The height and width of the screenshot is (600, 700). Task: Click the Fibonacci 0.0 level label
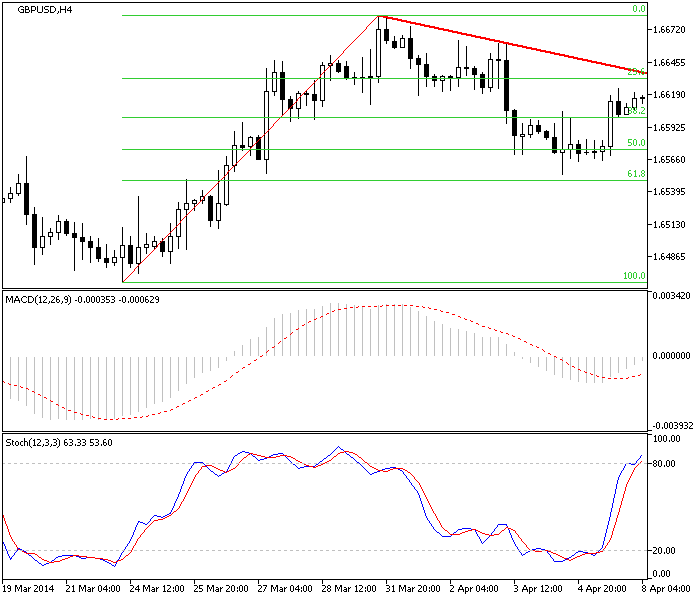(638, 9)
